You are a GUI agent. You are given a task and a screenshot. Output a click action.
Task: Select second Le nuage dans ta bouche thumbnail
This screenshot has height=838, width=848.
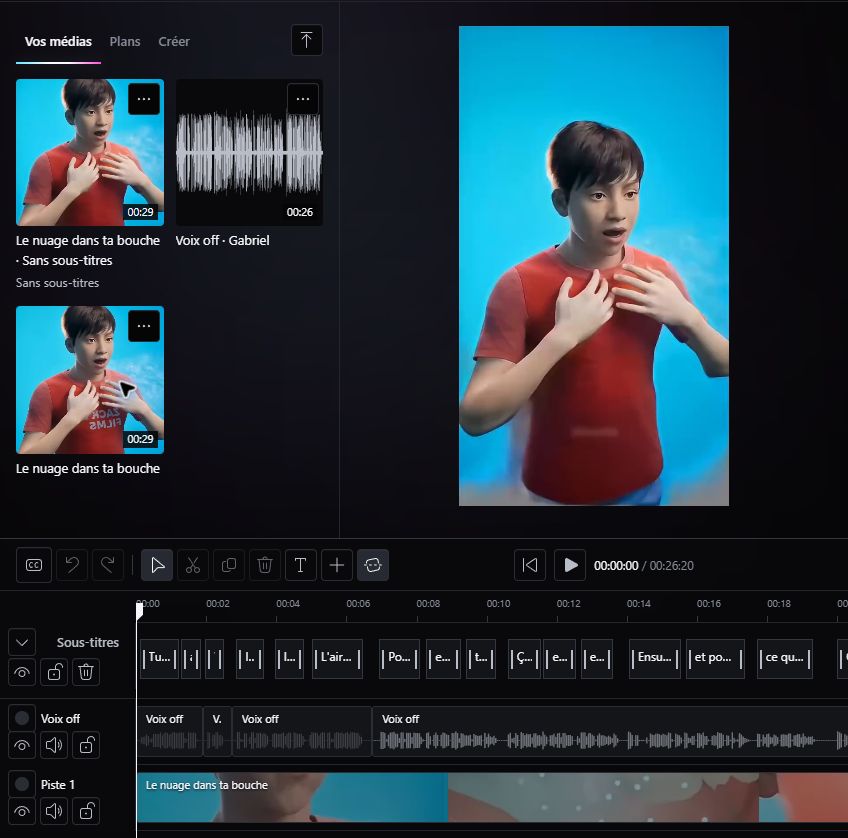[x=90, y=380]
